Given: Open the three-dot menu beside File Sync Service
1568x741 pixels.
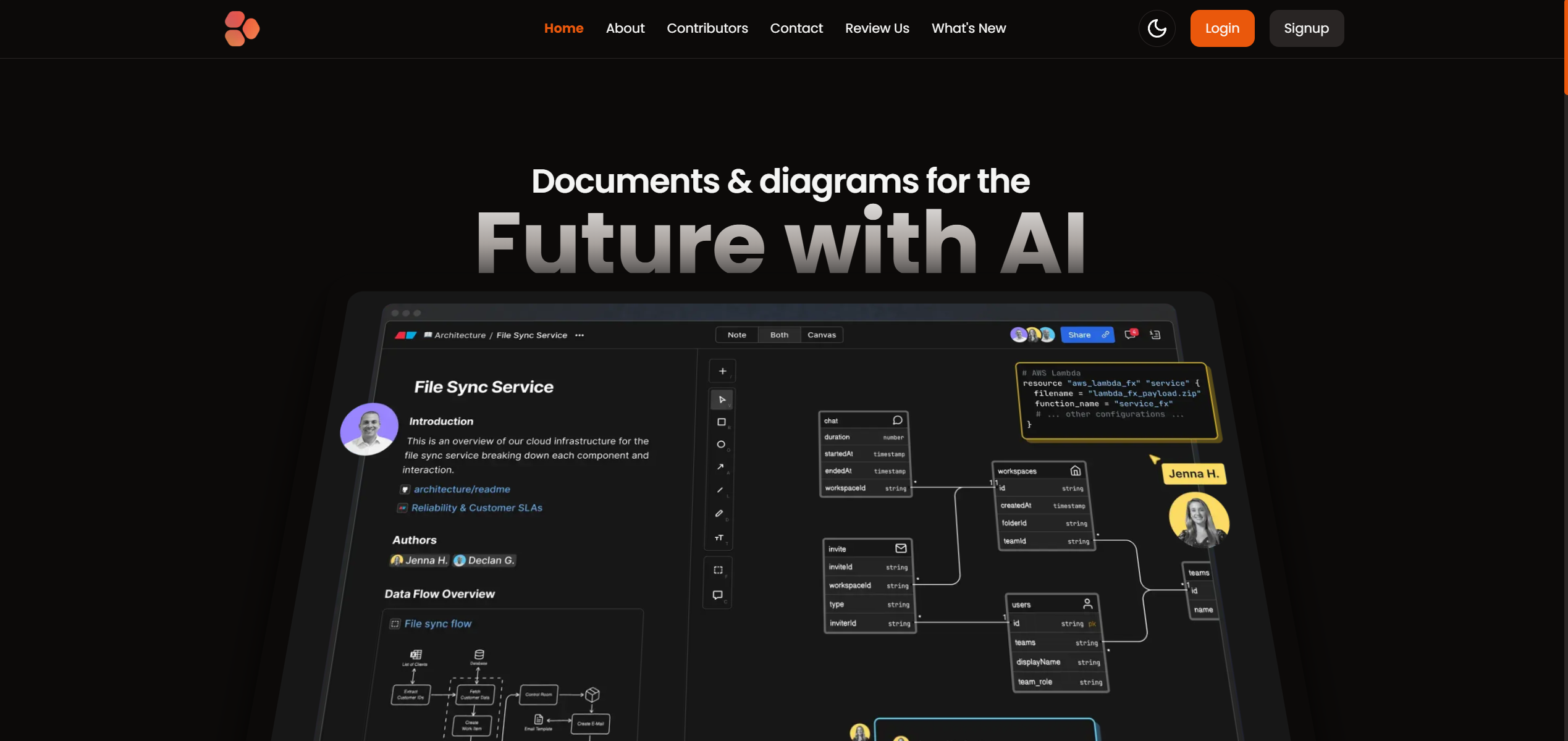Looking at the screenshot, I should click(x=580, y=335).
